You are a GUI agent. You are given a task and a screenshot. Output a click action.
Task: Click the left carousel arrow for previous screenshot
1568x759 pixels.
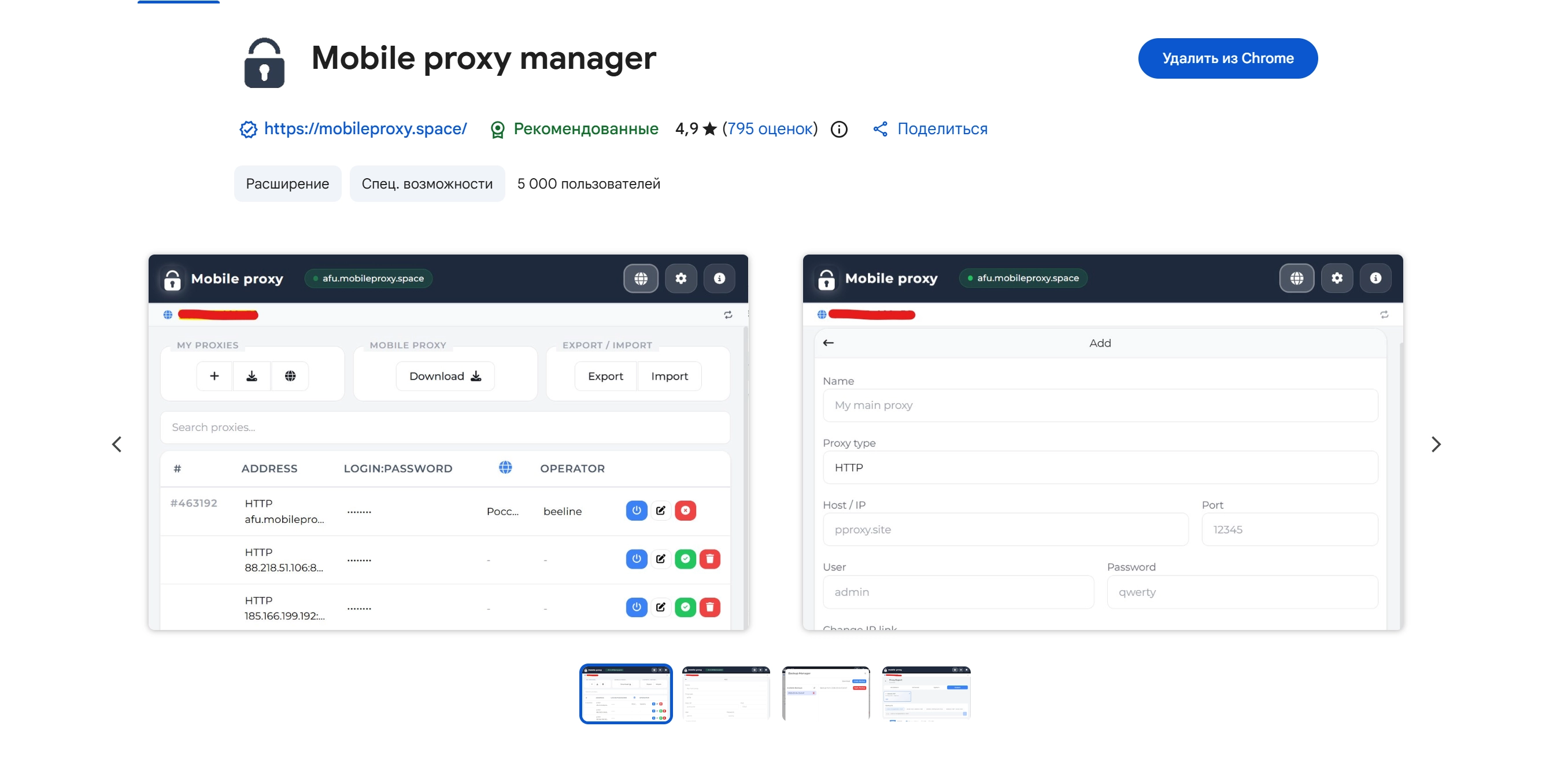(x=117, y=445)
